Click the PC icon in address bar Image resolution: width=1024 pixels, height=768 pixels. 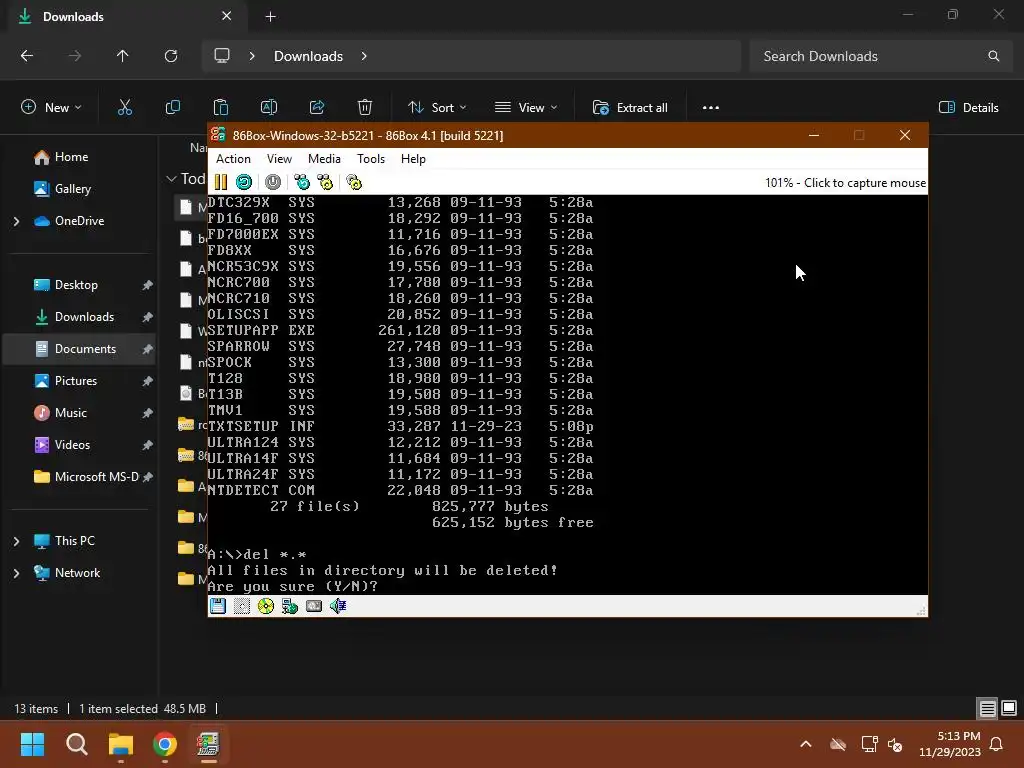(222, 56)
